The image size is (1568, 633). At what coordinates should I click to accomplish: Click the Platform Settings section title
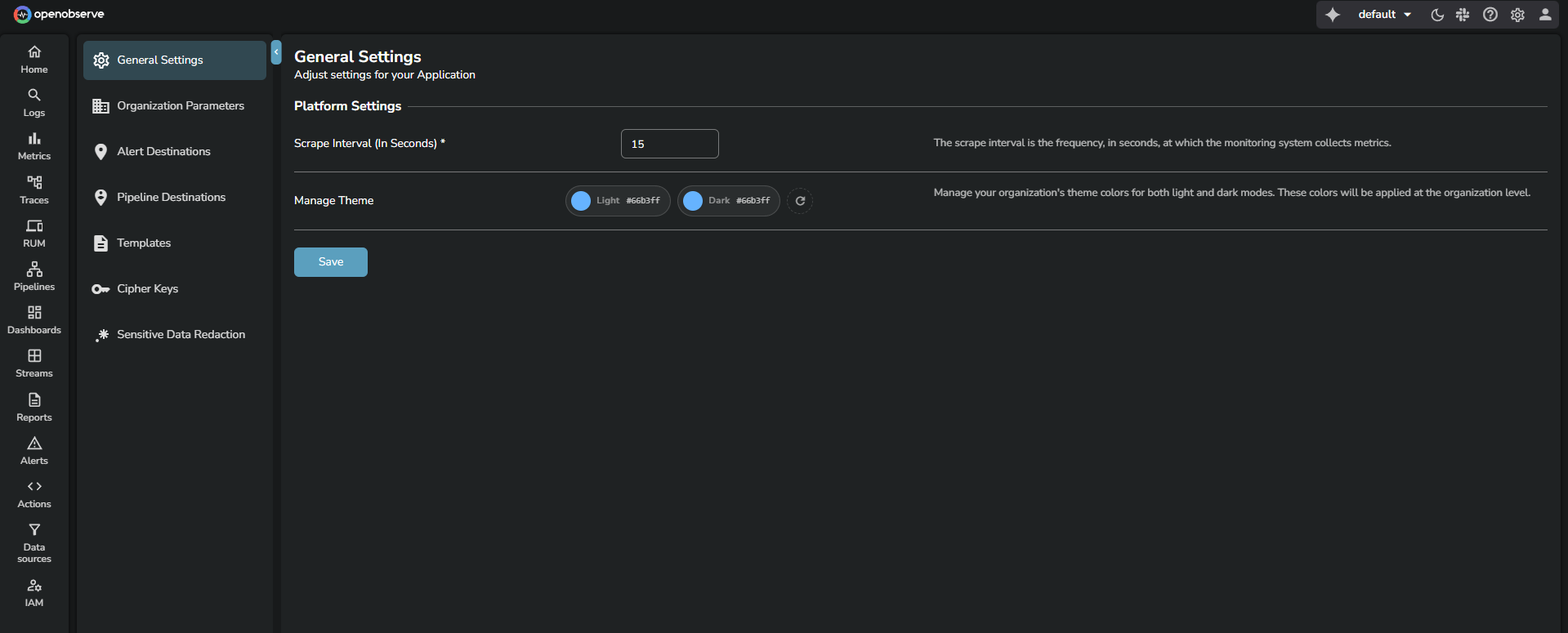point(348,106)
